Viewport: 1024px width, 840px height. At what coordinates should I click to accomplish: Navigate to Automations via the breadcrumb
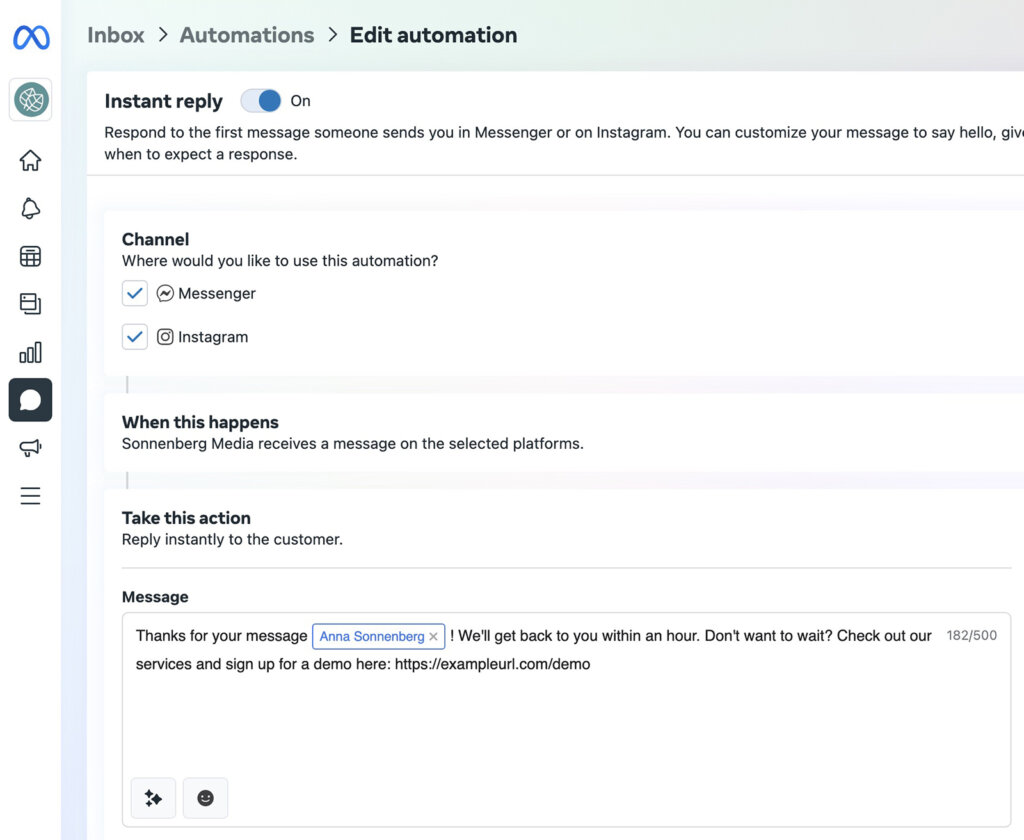point(246,35)
